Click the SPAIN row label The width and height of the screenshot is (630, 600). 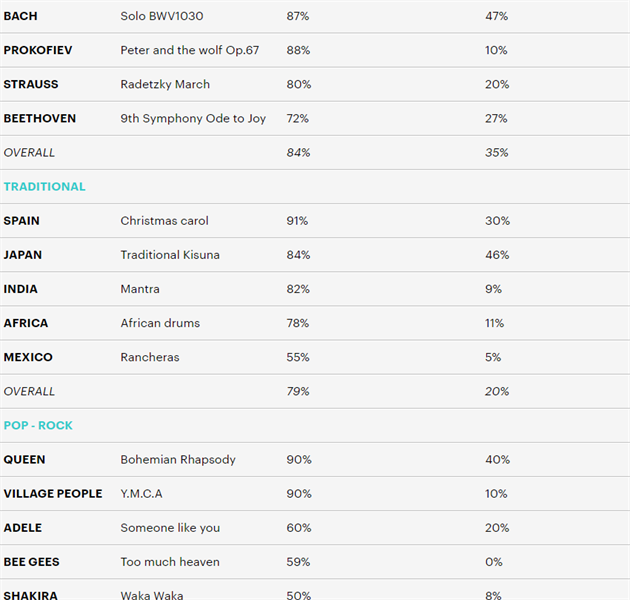pos(22,221)
